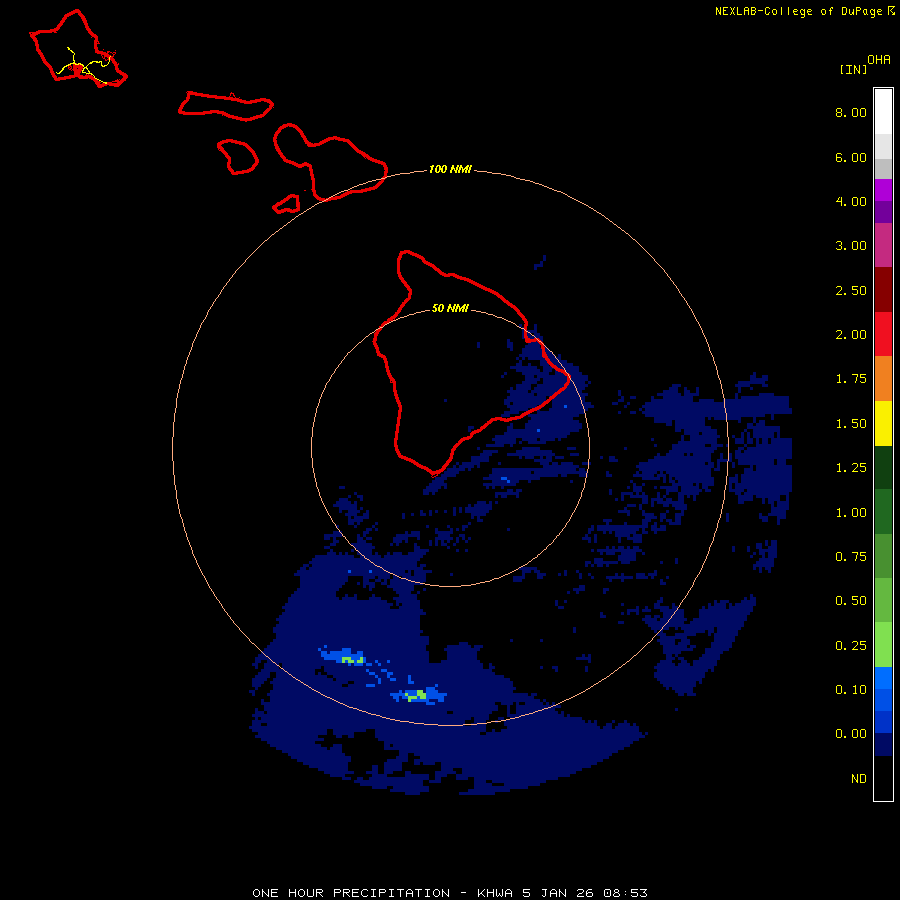
Task: Pick the bright magenta 4.00 legend swatch
Action: [883, 190]
